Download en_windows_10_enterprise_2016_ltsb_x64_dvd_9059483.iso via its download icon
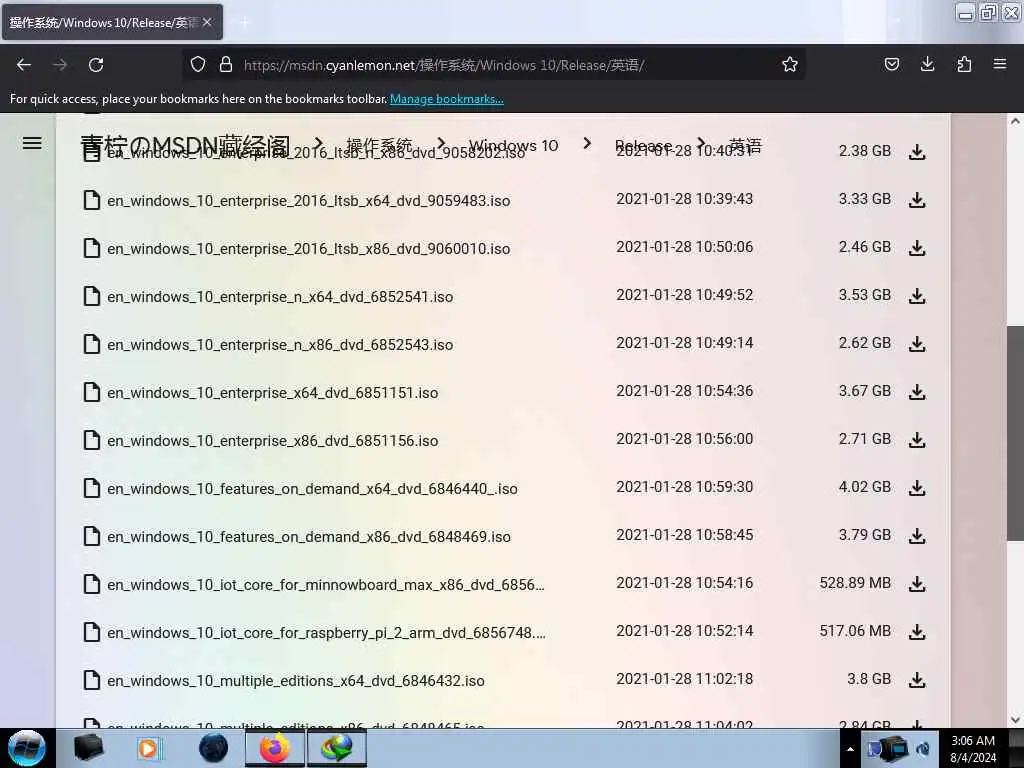1024x768 pixels. (x=917, y=200)
